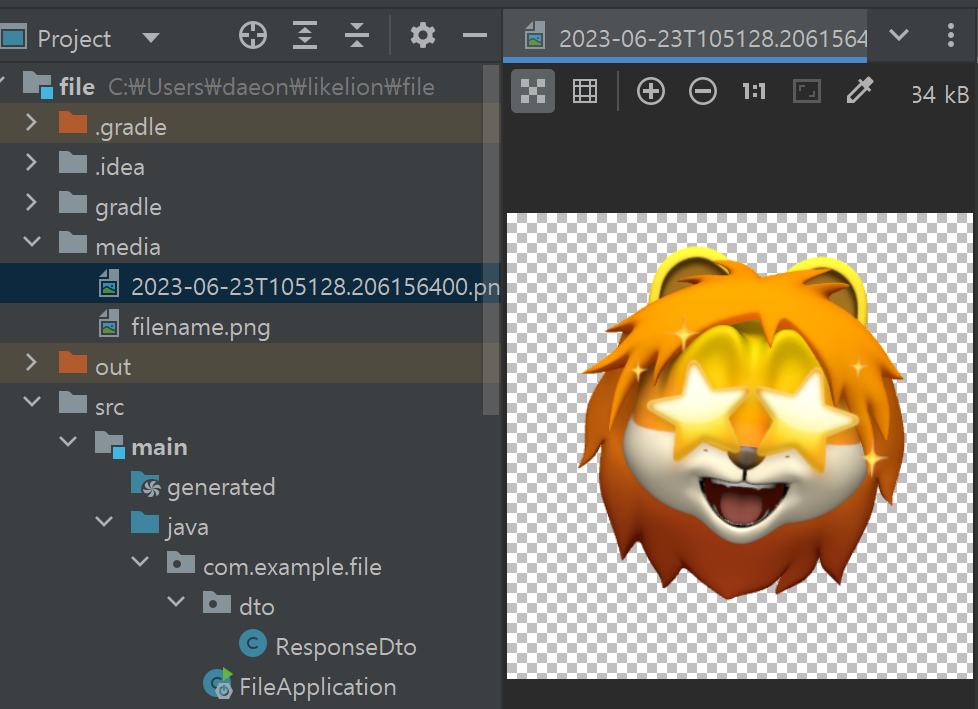Toggle the image grid overlay
Image resolution: width=978 pixels, height=709 pixels.
585,92
